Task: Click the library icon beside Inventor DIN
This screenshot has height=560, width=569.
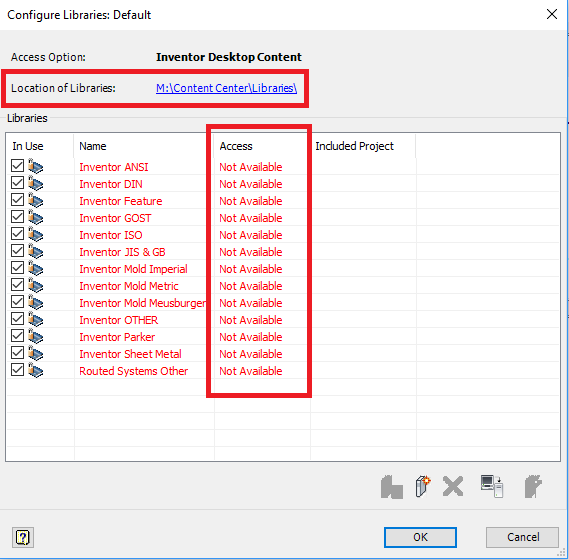Action: (x=36, y=183)
